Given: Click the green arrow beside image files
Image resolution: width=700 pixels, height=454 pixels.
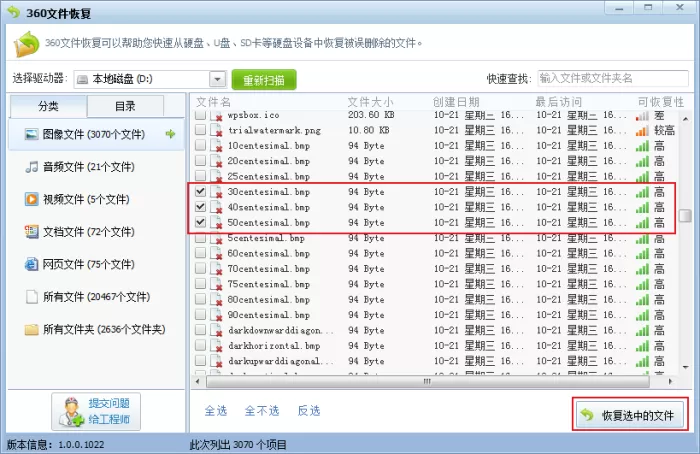Looking at the screenshot, I should coord(170,133).
